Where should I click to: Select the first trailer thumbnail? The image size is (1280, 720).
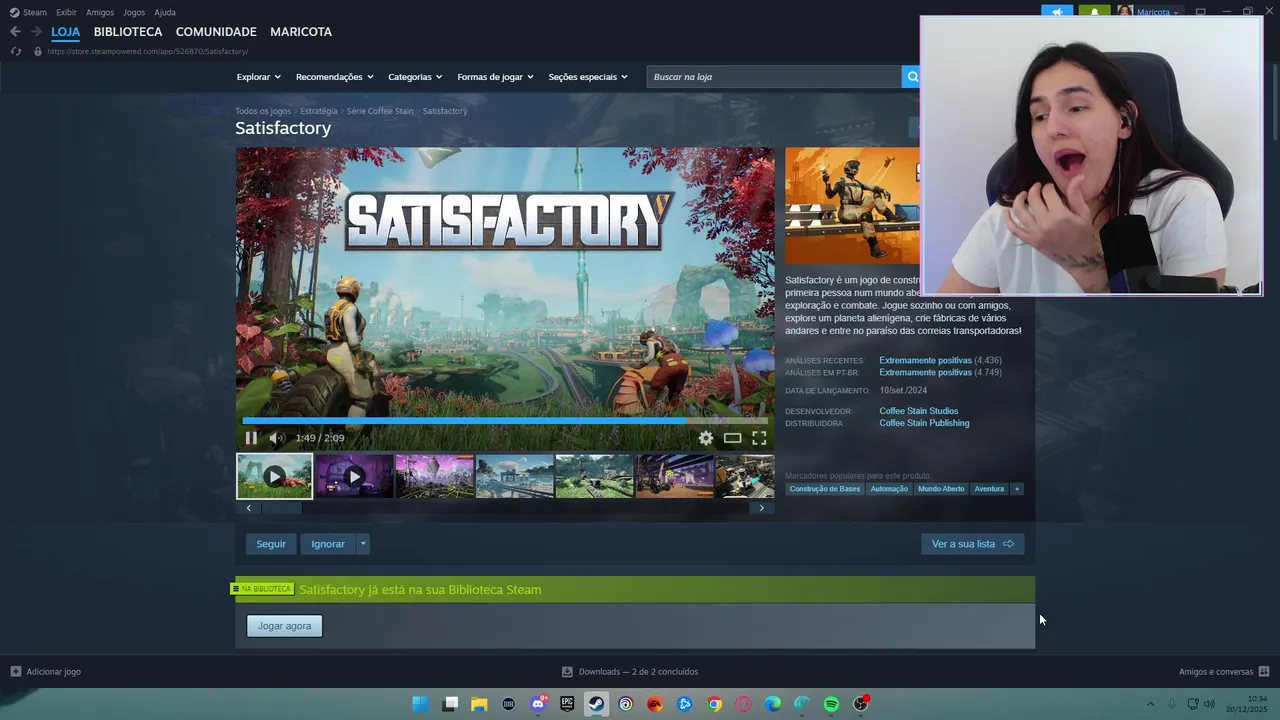pyautogui.click(x=274, y=476)
